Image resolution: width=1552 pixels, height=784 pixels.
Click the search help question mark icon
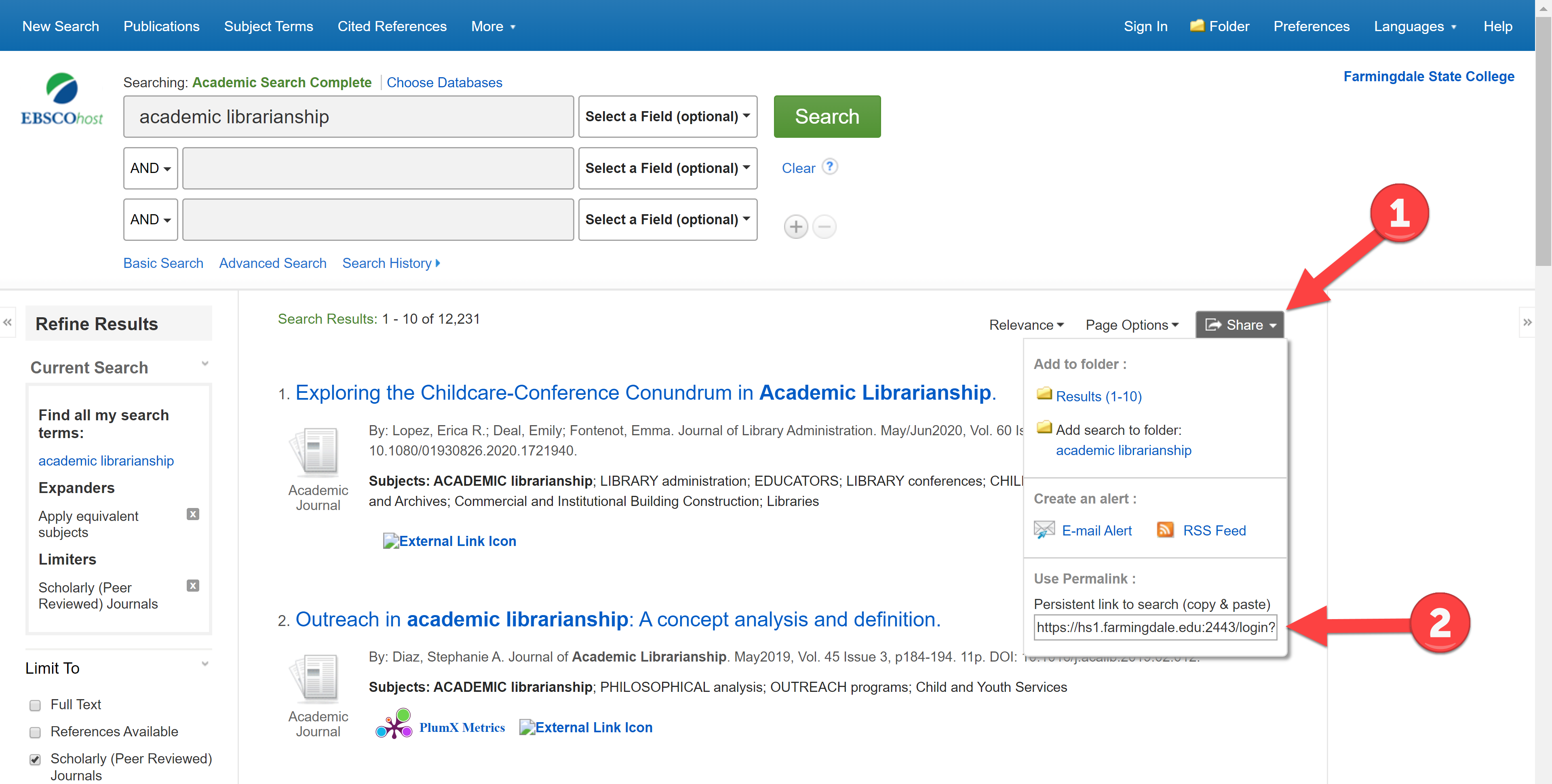830,166
